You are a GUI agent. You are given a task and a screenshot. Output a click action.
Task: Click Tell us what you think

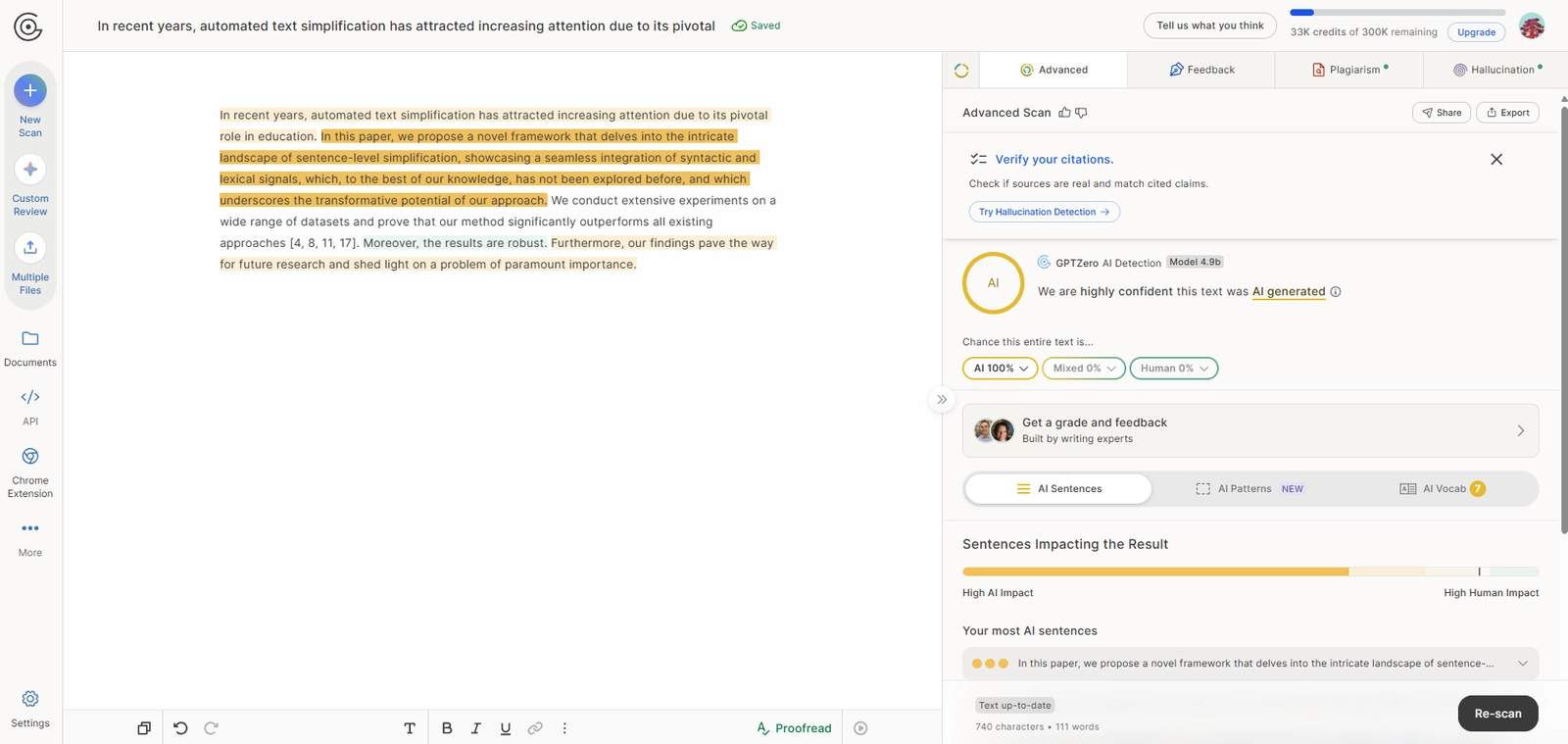pyautogui.click(x=1210, y=25)
